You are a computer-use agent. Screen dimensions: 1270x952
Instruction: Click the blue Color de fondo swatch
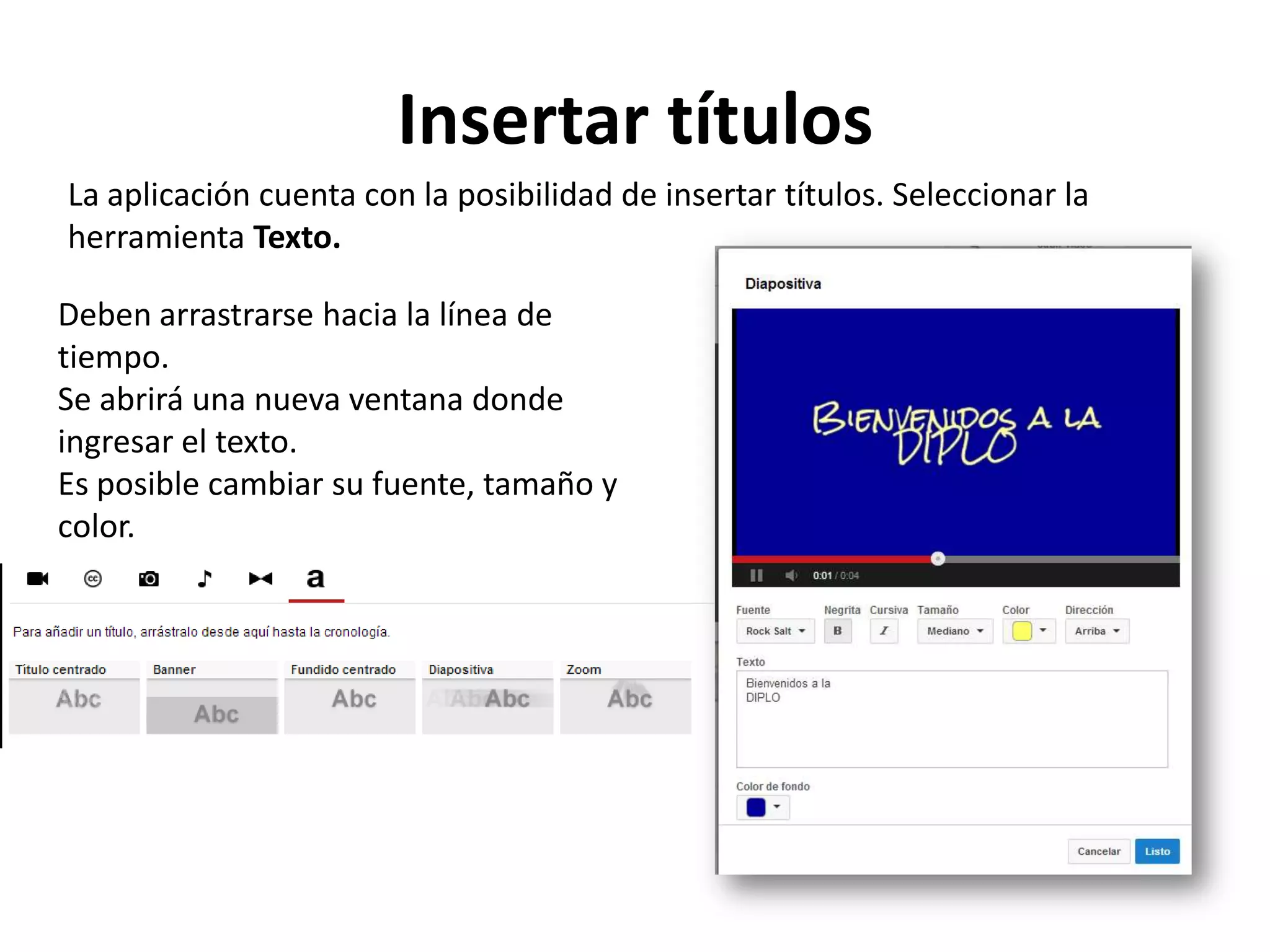[x=756, y=808]
